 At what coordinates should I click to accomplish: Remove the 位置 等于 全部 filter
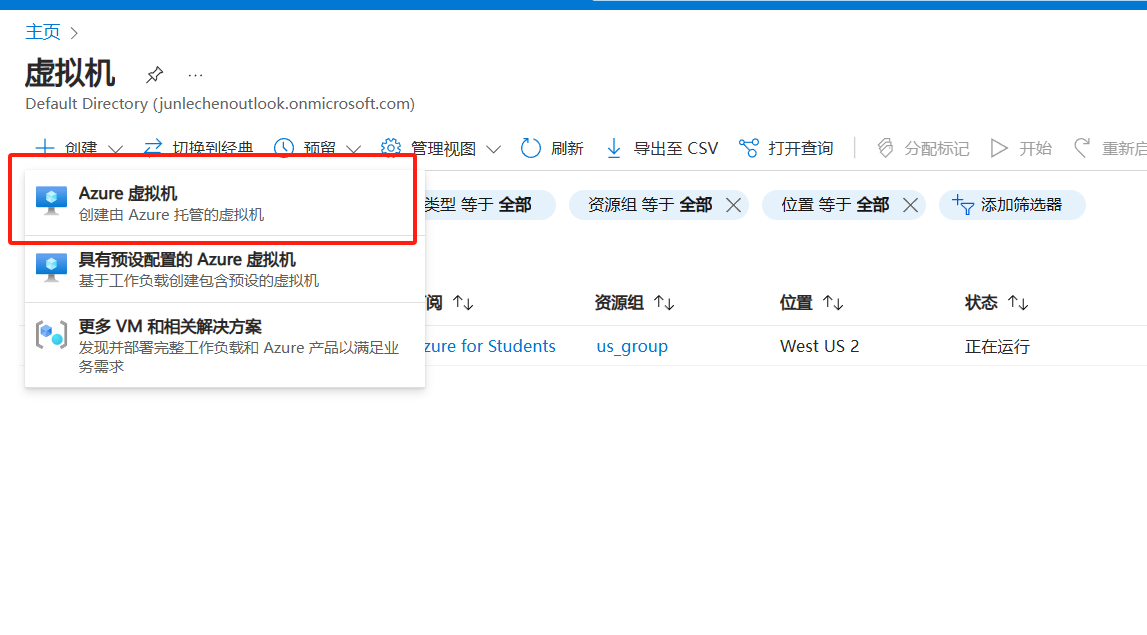pos(910,205)
